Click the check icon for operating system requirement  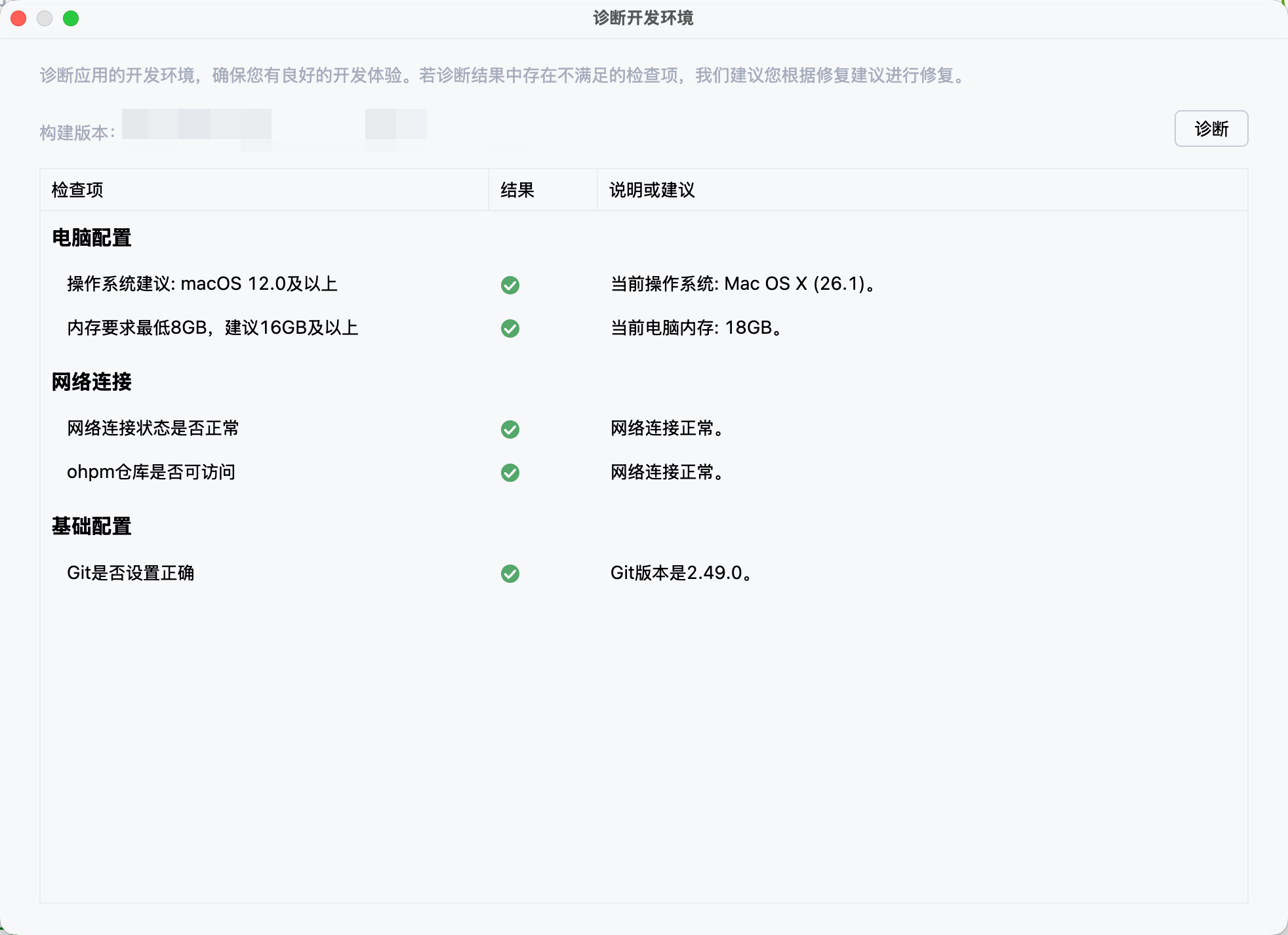coord(511,285)
